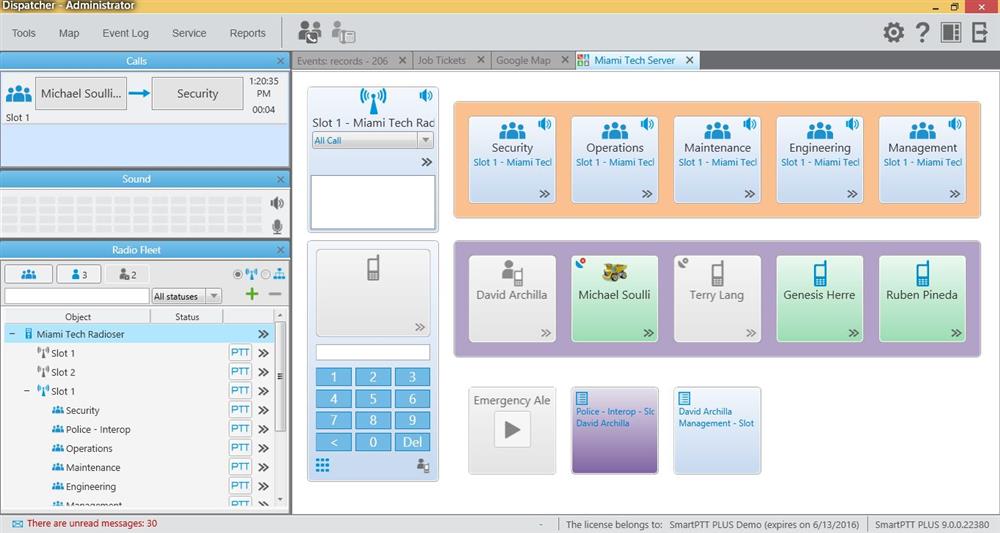Collapse the Miami Tech Radioserver tree node
The image size is (1000, 533).
(12, 334)
